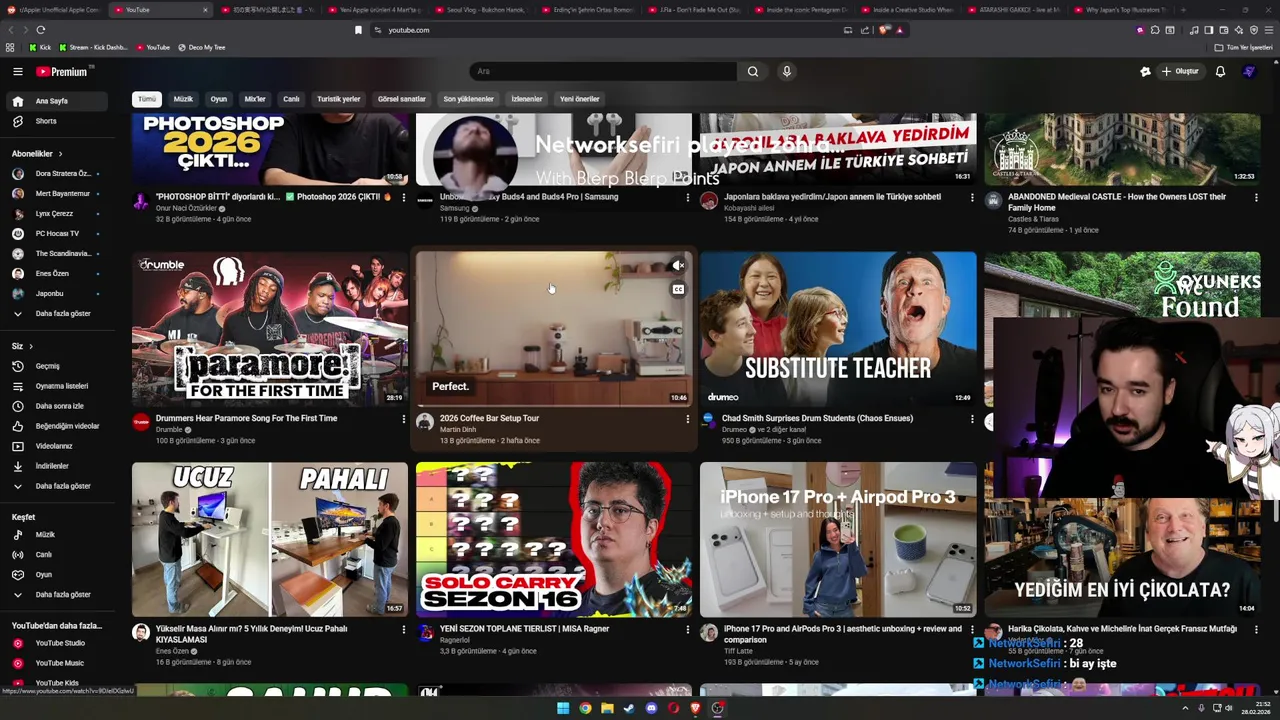Open more options for Chad Smith video

coord(972,419)
